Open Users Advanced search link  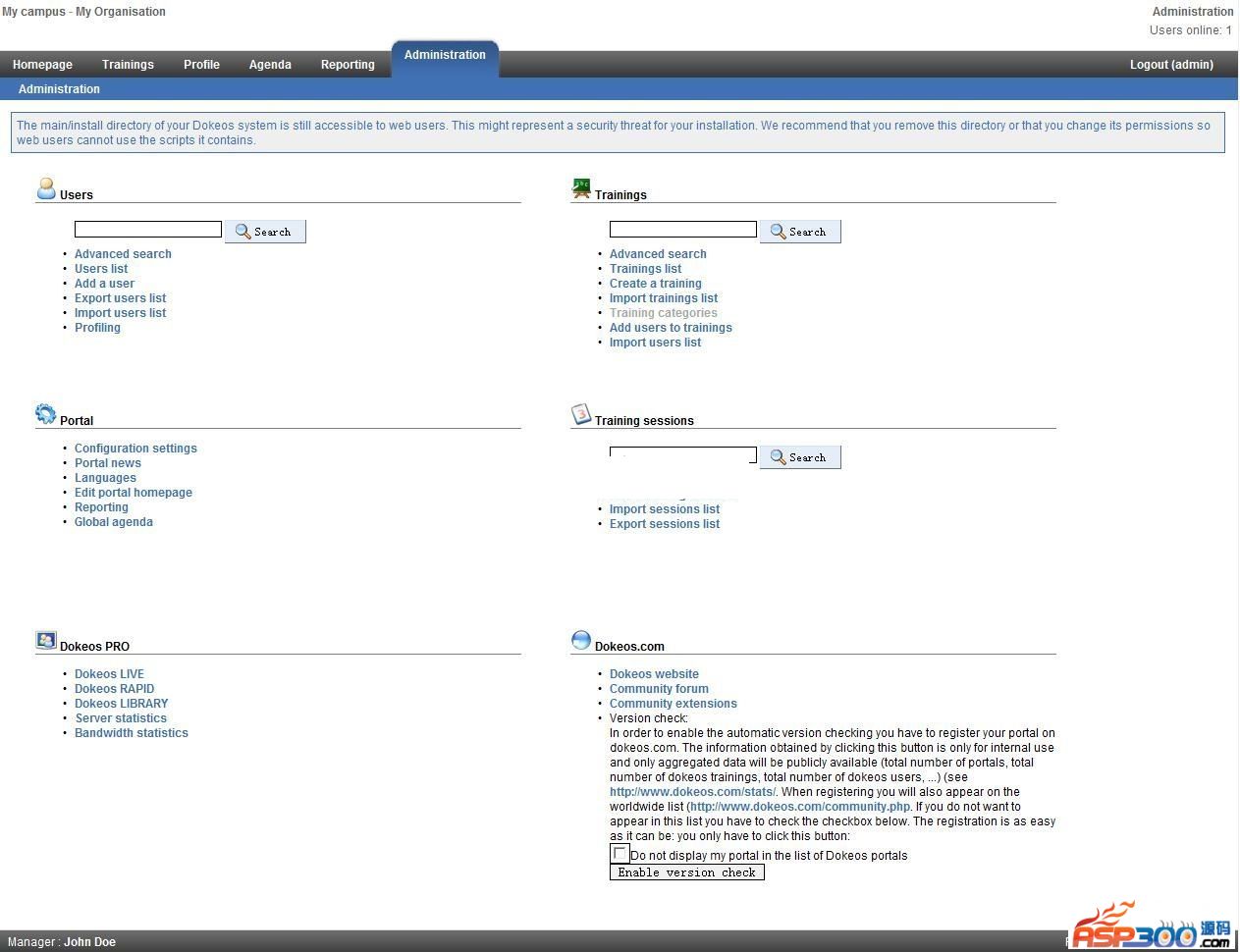click(123, 254)
